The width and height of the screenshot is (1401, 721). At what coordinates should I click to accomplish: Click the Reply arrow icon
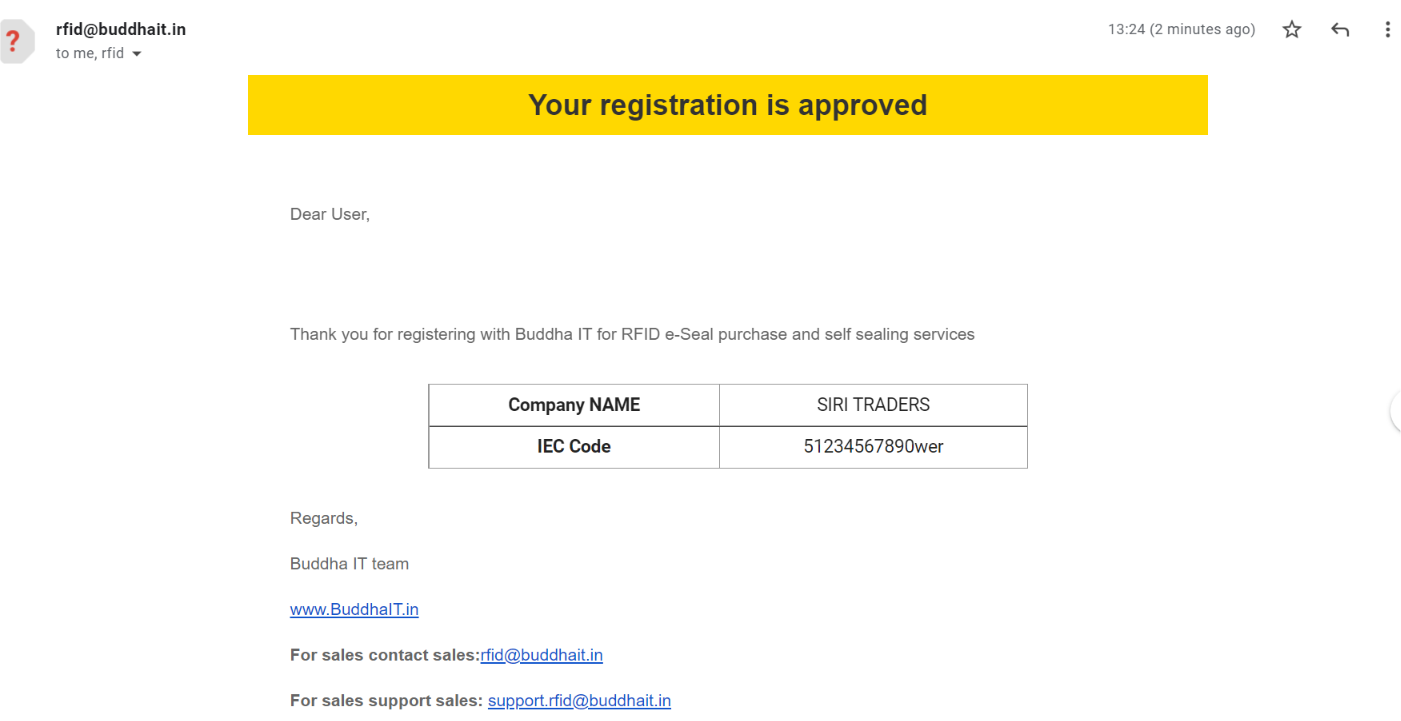(1340, 30)
